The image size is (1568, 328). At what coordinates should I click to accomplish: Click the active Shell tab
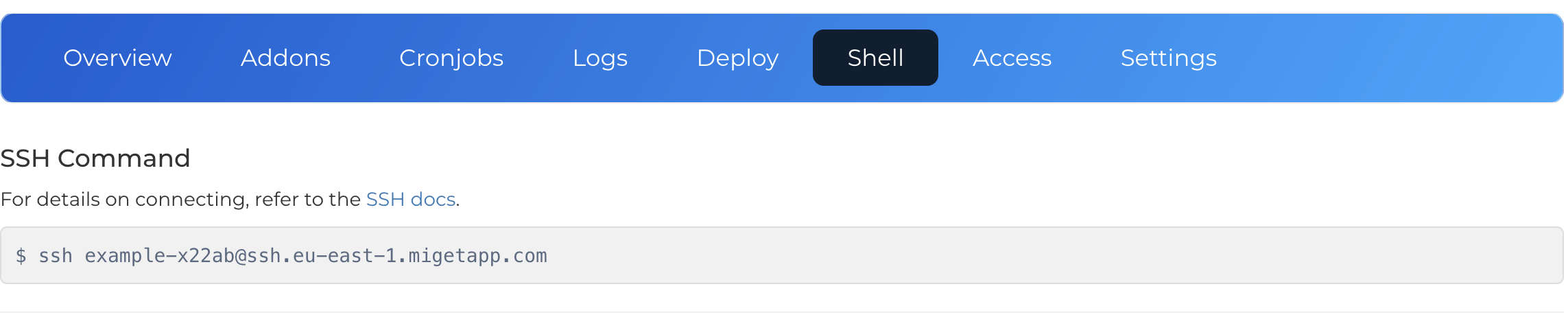[x=875, y=58]
